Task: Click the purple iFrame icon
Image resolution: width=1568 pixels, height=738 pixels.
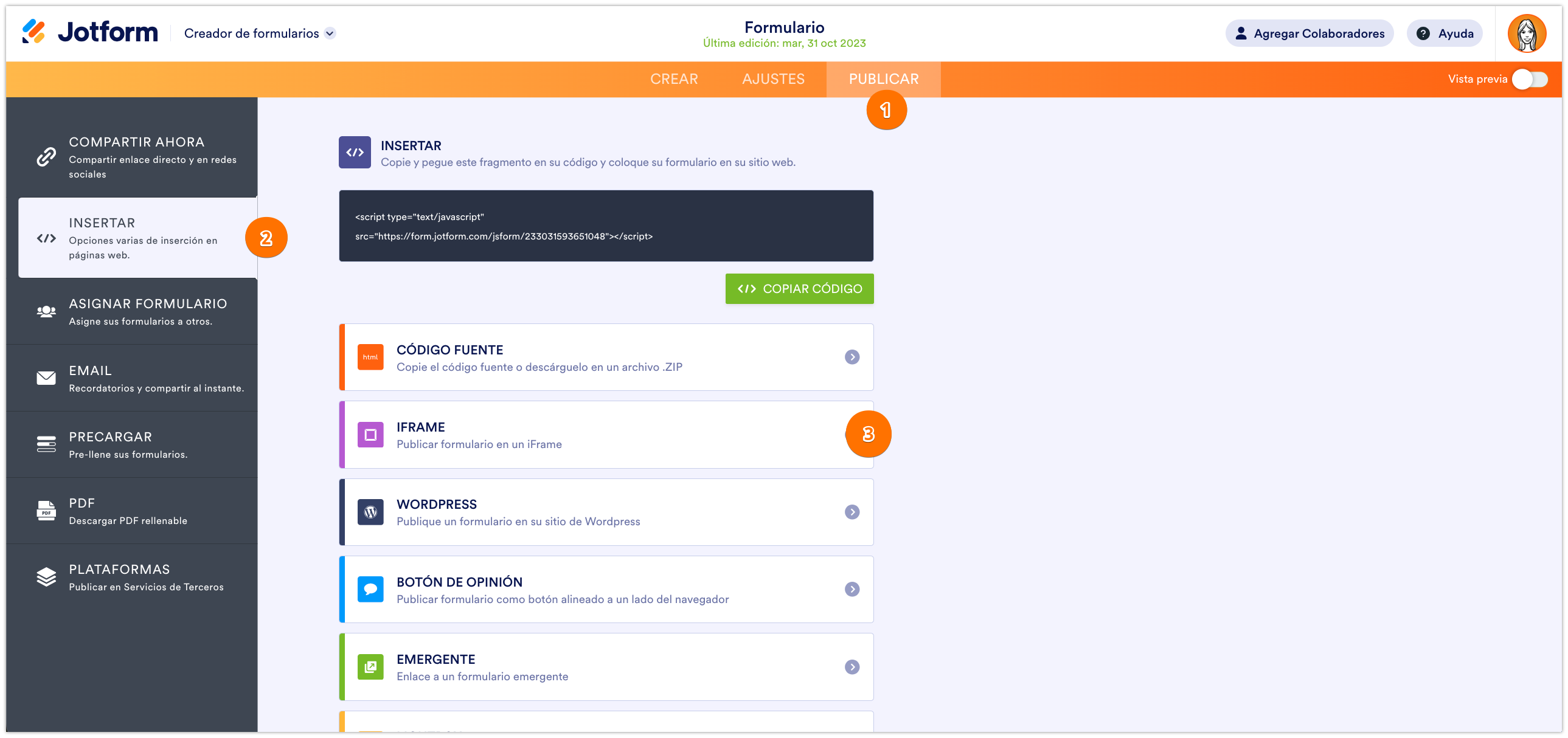Action: 370,435
